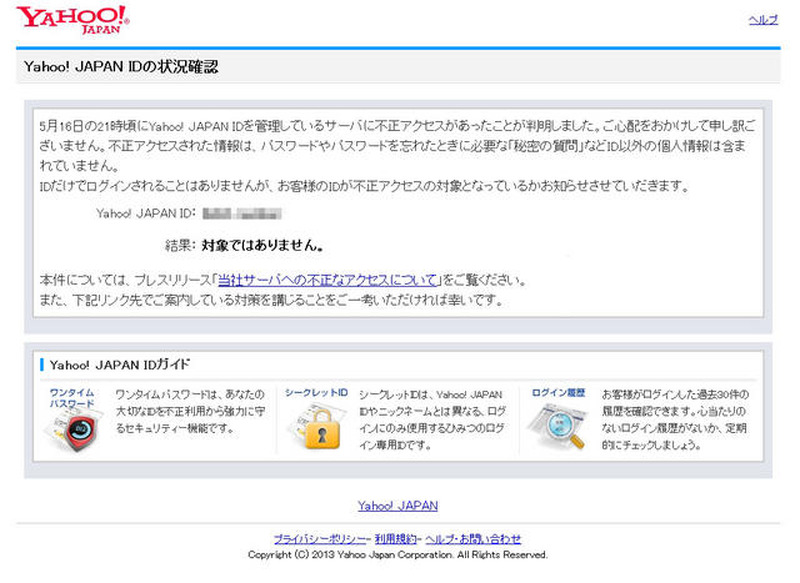Image resolution: width=800 pixels, height=583 pixels.
Task: Open the ヘルプ link at top right
Action: pyautogui.click(x=763, y=20)
